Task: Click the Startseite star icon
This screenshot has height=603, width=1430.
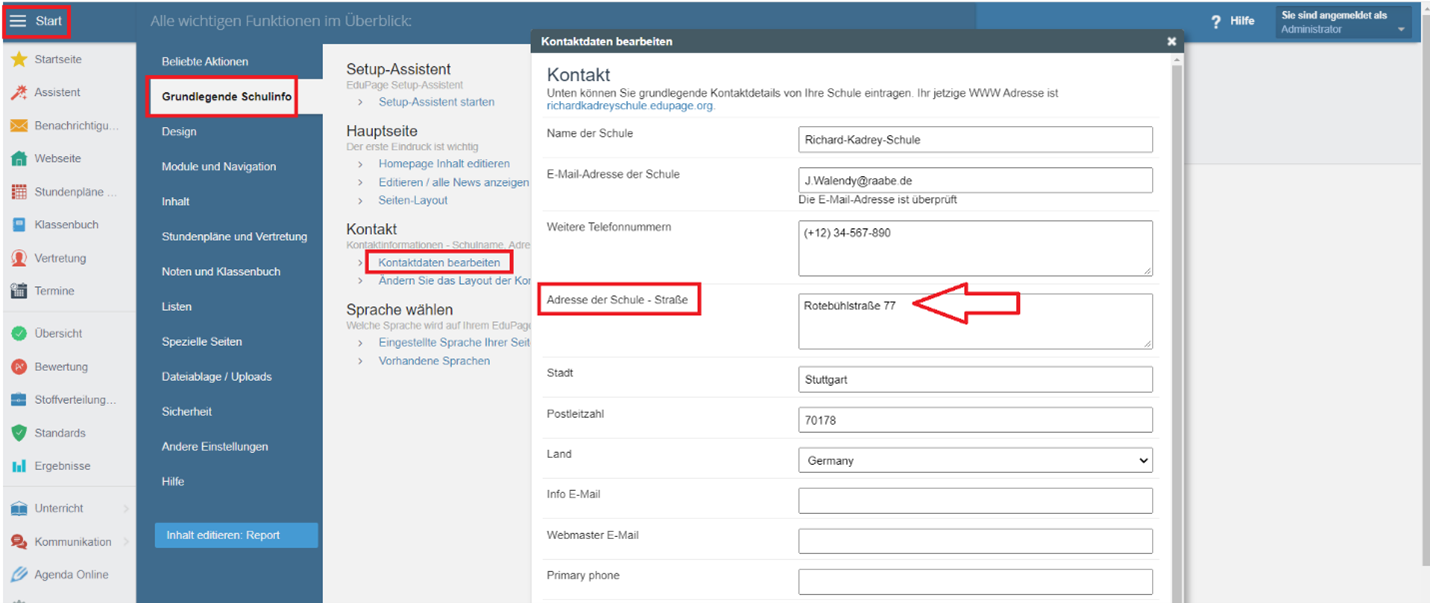Action: [x=18, y=59]
